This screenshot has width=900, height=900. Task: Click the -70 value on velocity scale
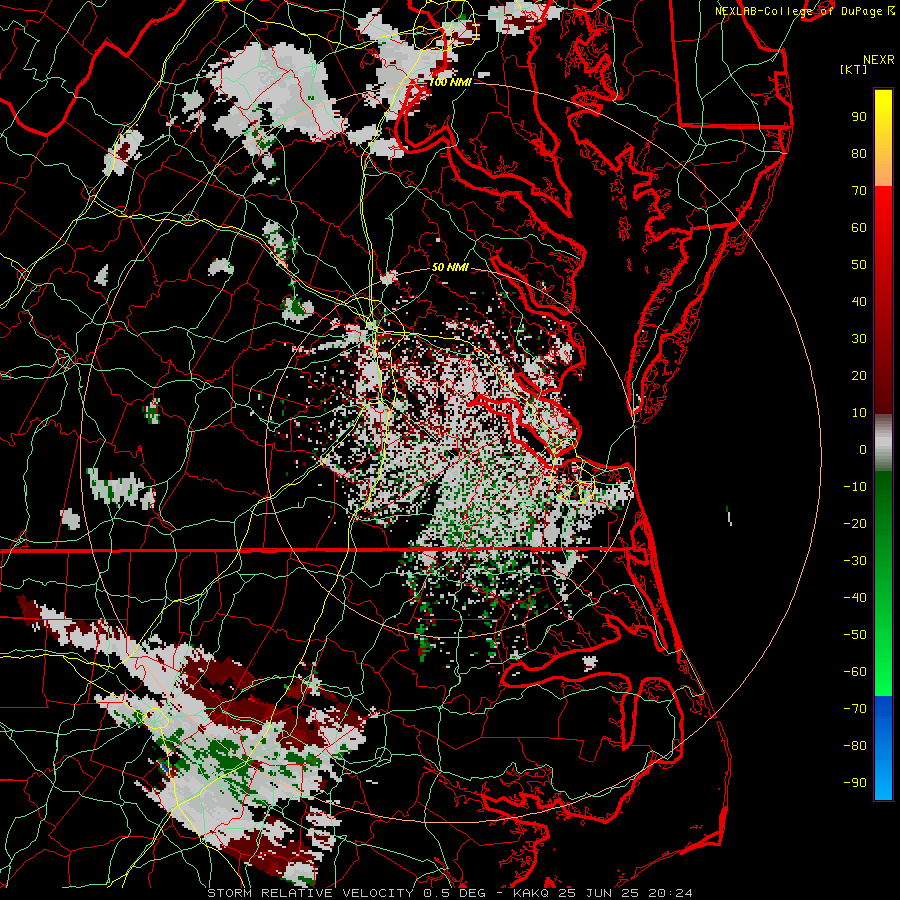[855, 709]
